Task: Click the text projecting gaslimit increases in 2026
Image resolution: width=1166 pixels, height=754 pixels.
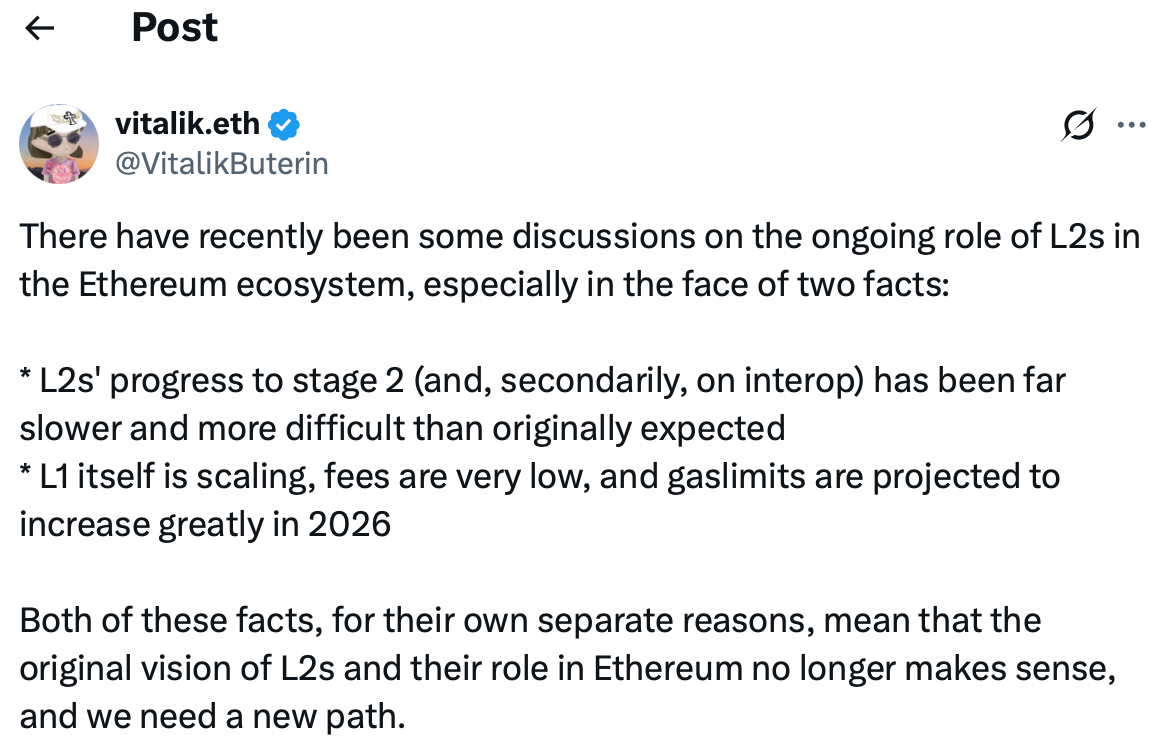Action: 205,524
